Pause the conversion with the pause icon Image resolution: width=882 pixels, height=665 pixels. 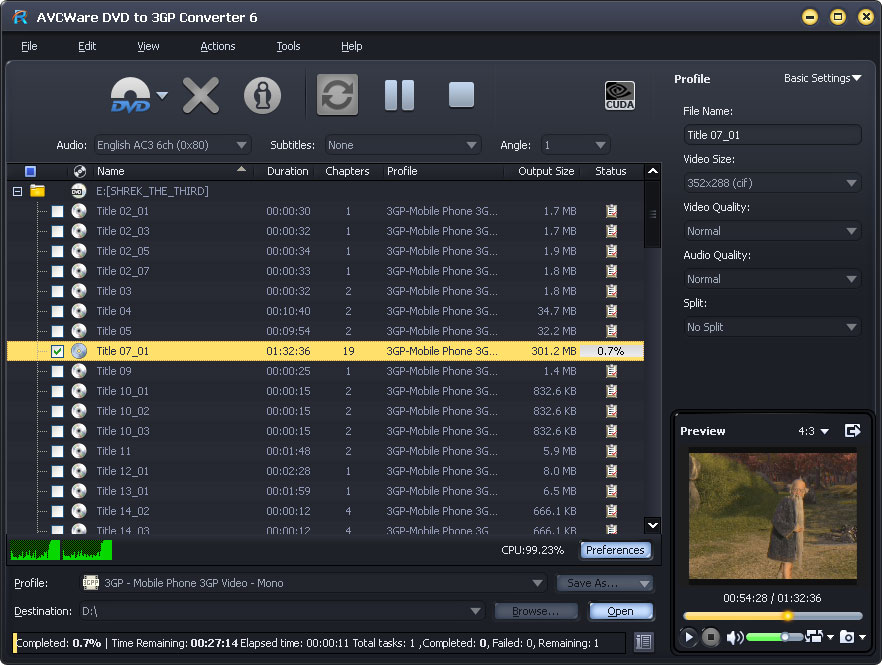(399, 95)
